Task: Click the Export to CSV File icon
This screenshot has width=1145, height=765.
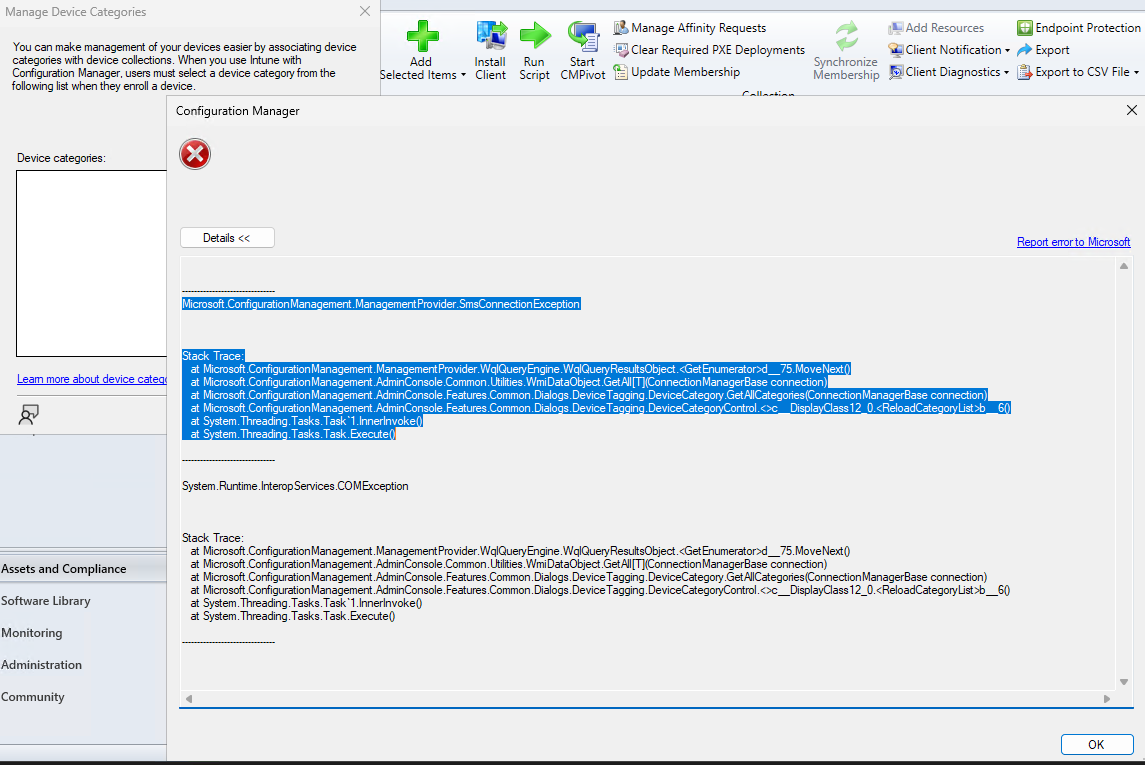Action: point(1025,72)
